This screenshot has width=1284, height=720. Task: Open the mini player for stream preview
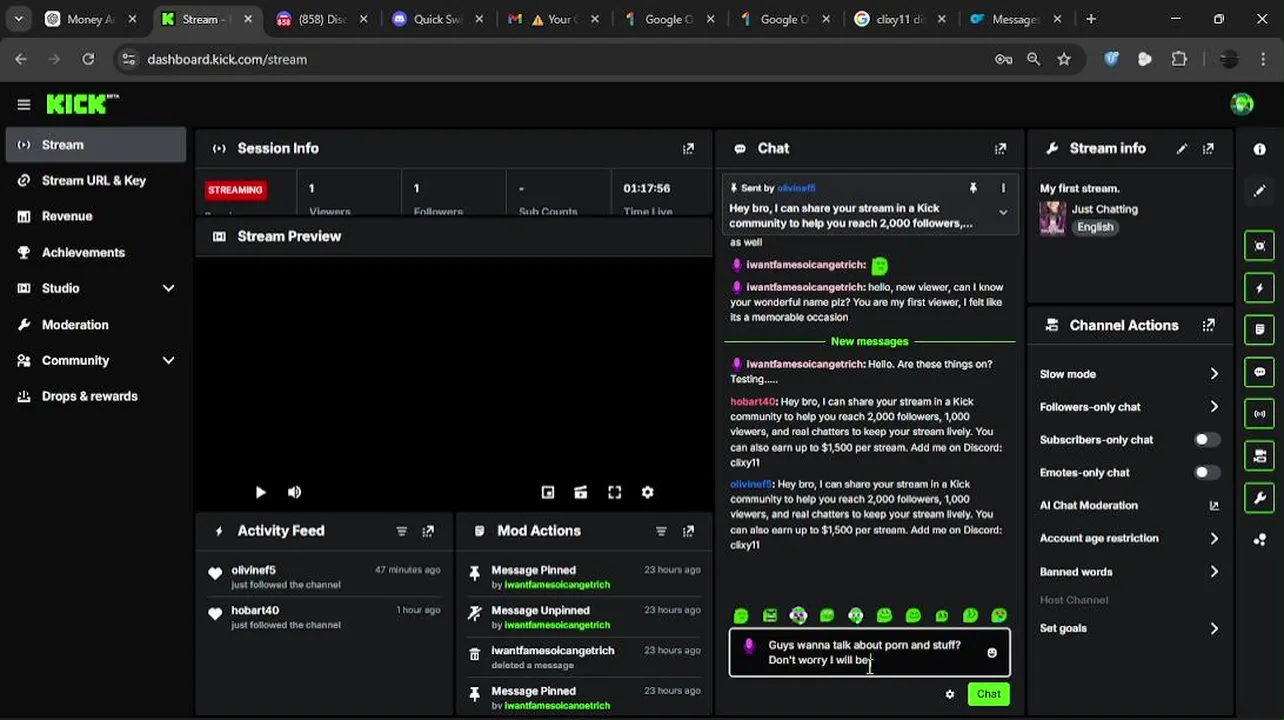[547, 492]
